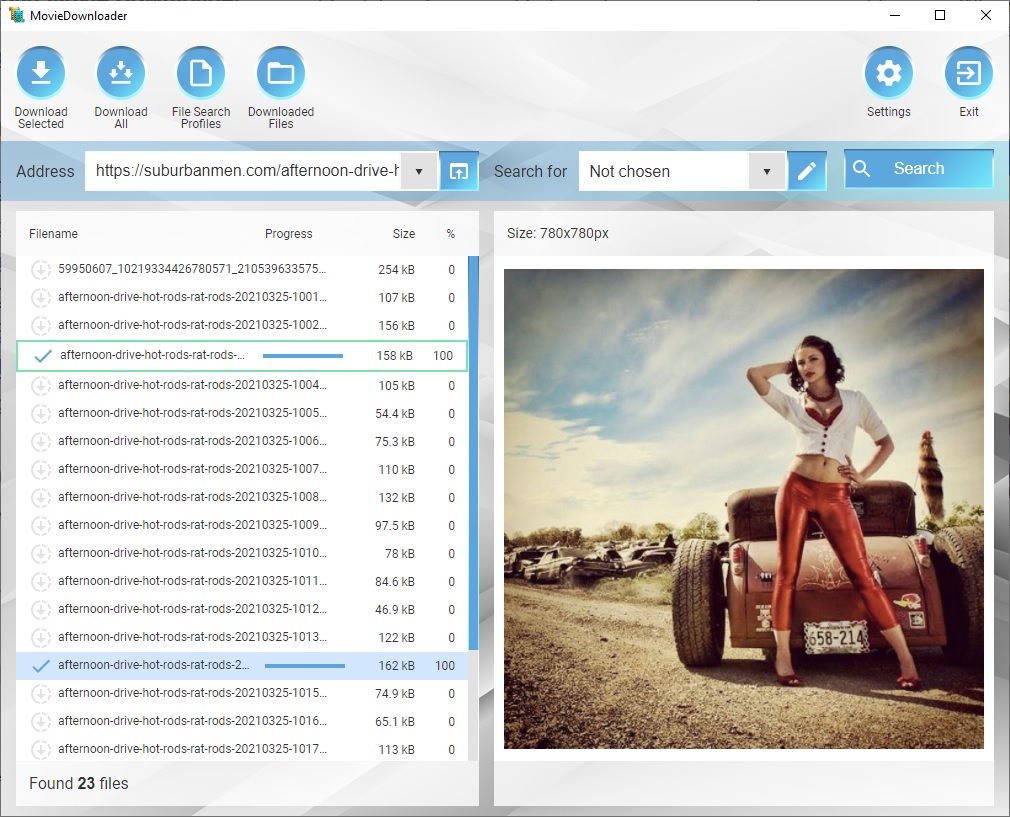The image size is (1010, 817).
Task: Select filename ending 20210325-1008
Action: (x=192, y=497)
